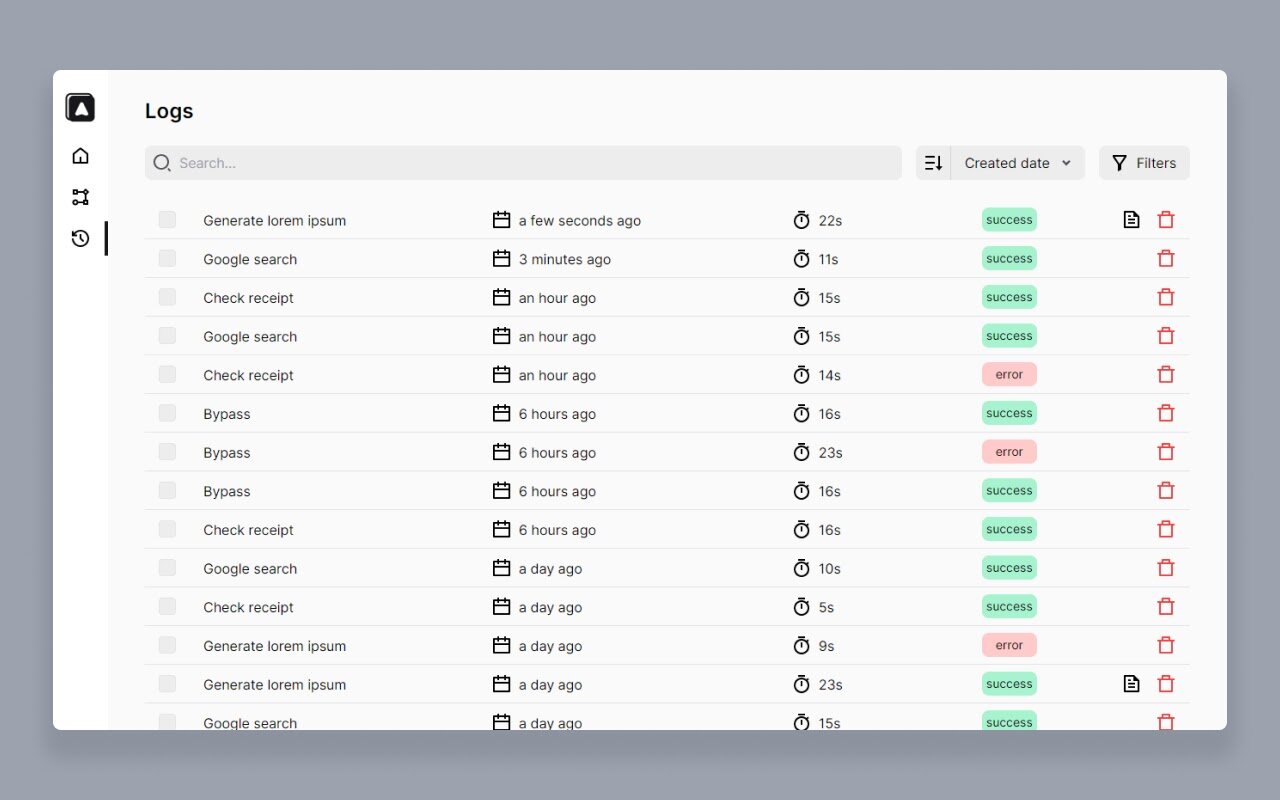
Task: Delete the 9s Generate lorem ipsum error log
Action: point(1165,645)
